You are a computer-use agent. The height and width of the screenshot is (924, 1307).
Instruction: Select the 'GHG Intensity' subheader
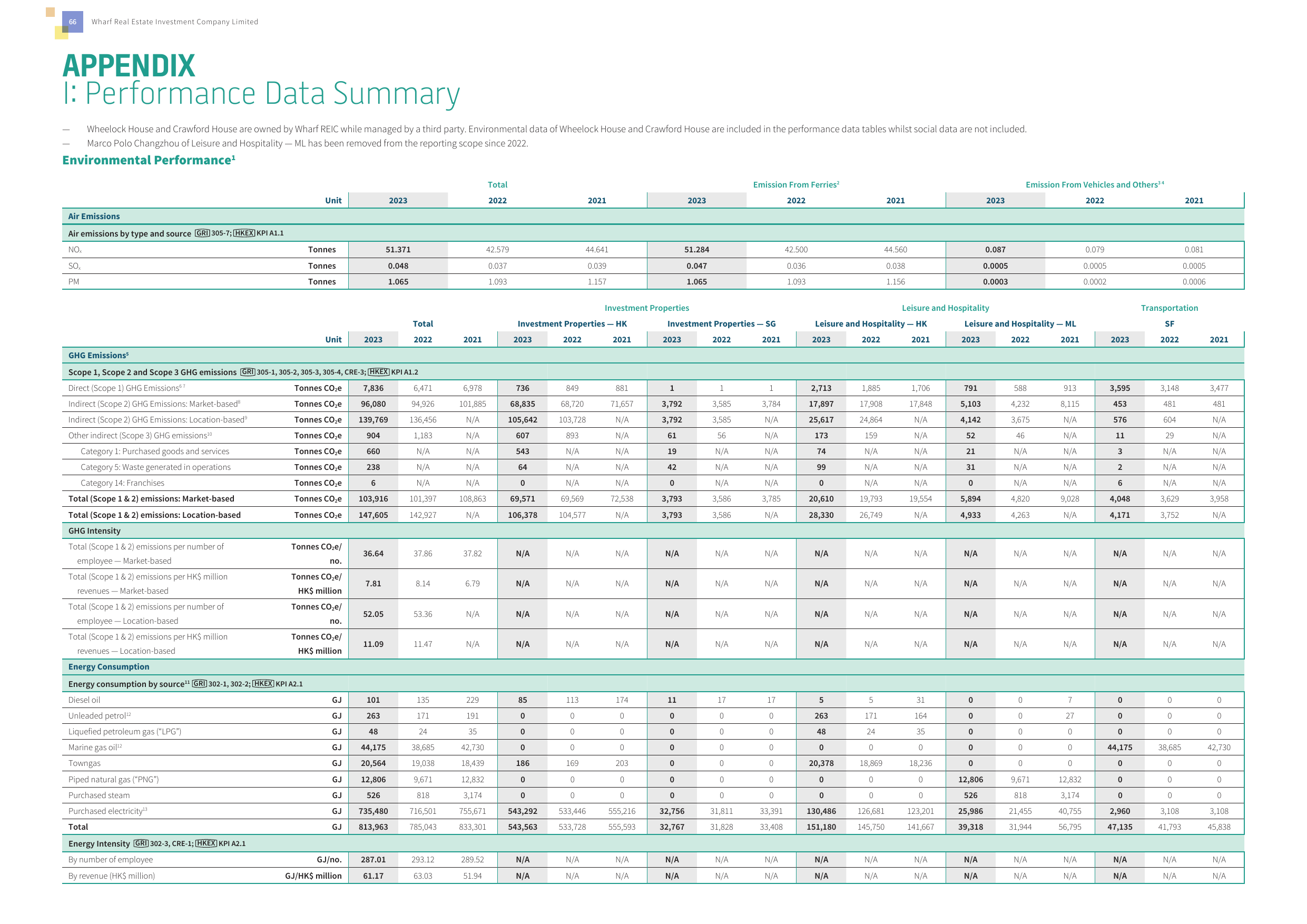point(94,531)
